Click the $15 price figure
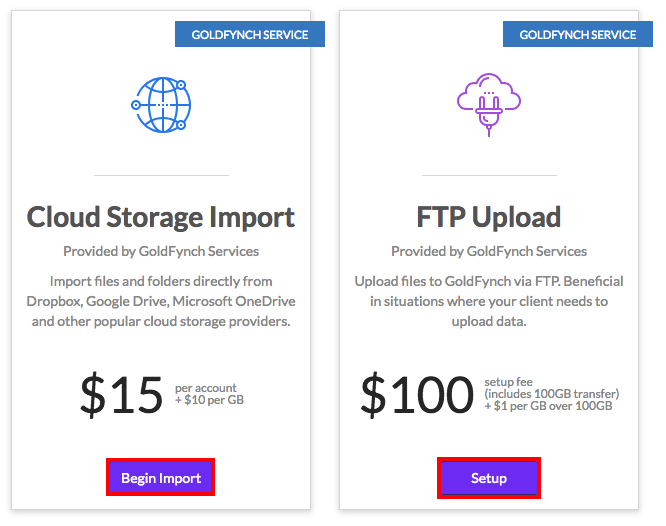This screenshot has width=666, height=526. point(121,394)
